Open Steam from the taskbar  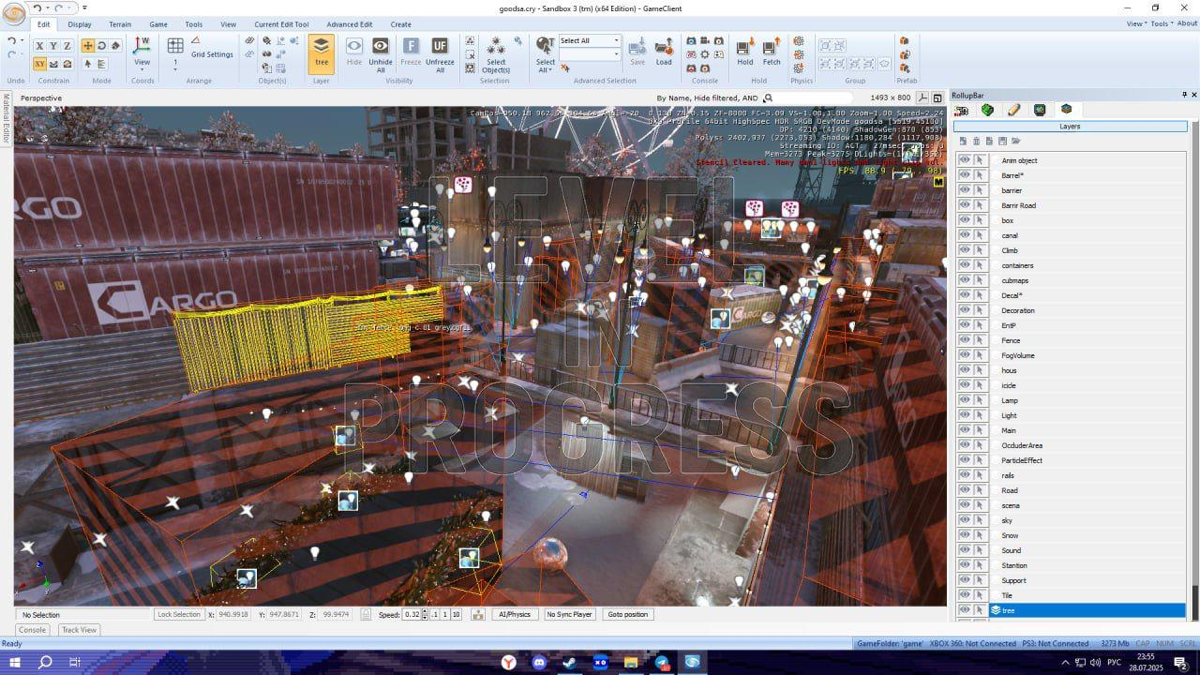[x=570, y=662]
